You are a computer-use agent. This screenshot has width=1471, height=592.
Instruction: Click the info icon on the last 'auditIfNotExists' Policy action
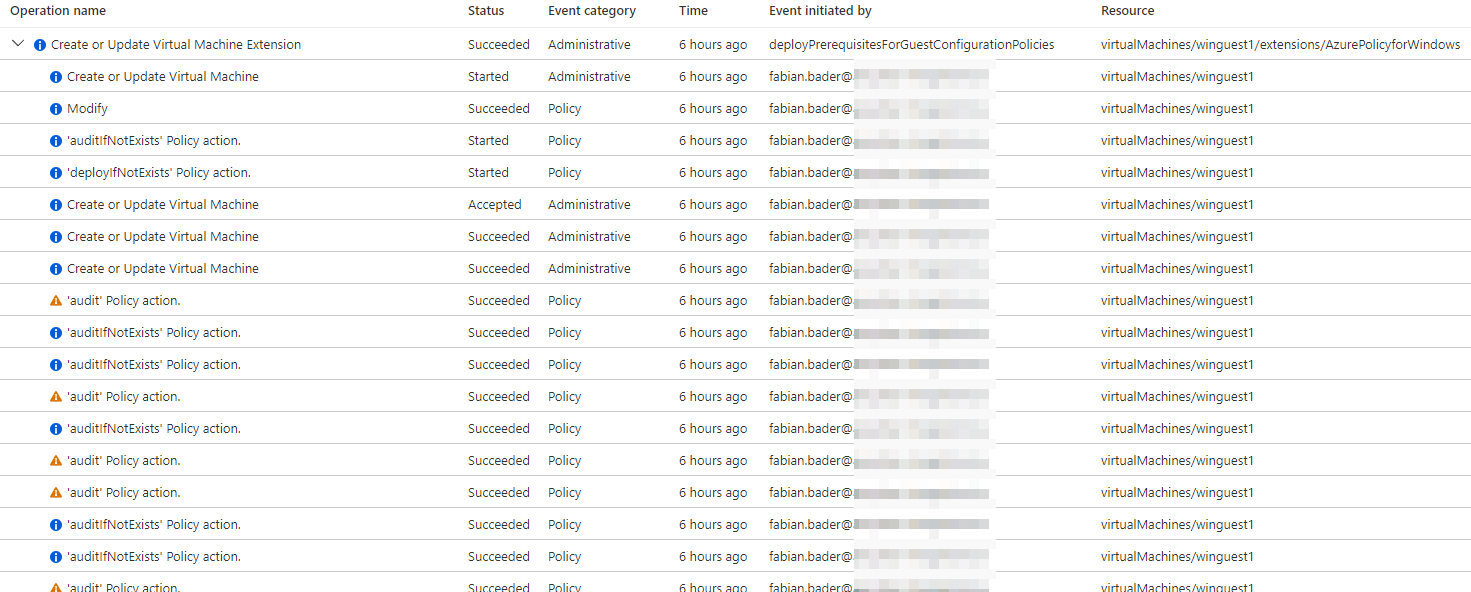(x=55, y=556)
